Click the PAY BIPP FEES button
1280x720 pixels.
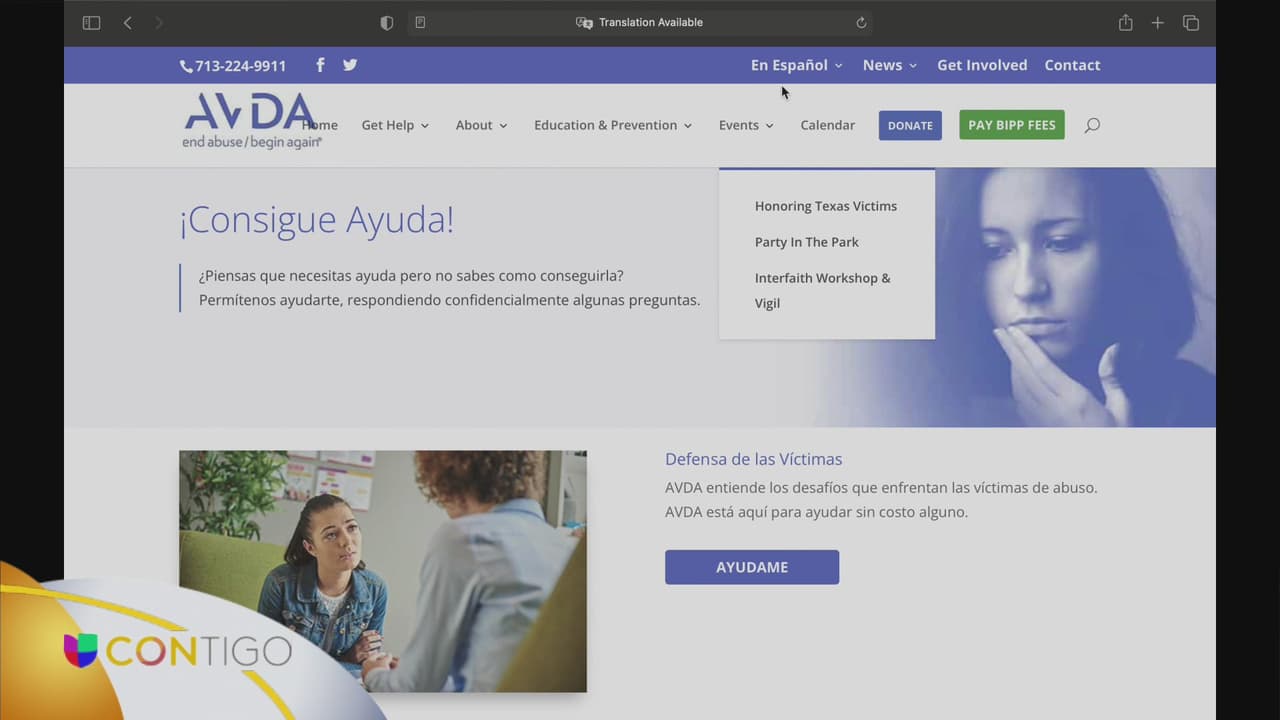click(x=1011, y=125)
